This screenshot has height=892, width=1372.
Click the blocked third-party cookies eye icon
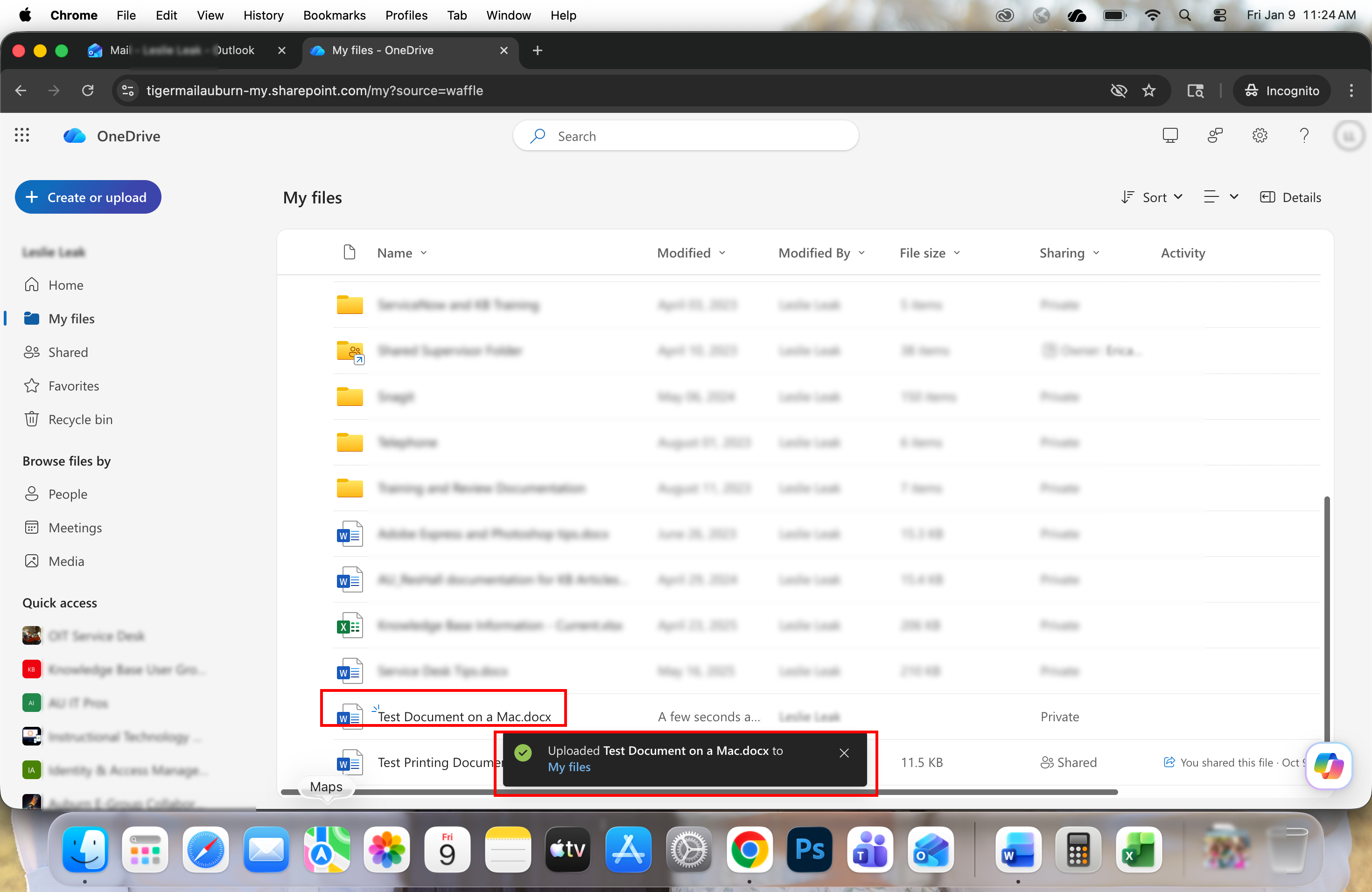point(1118,91)
